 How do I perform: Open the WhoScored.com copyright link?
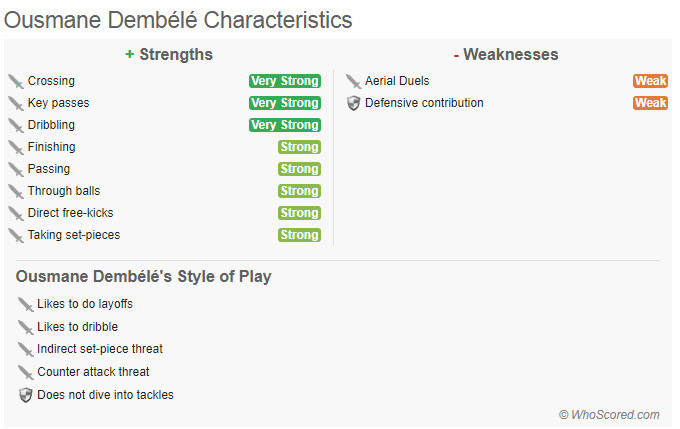609,415
